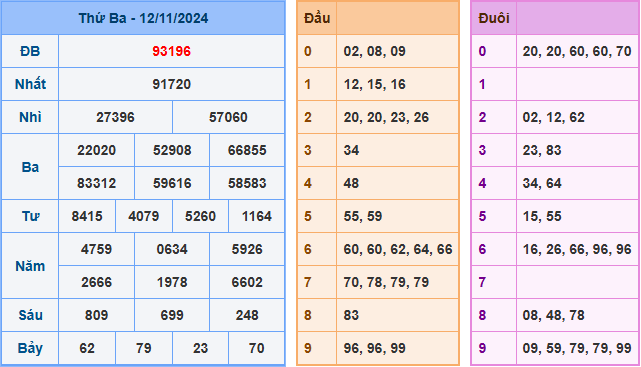Click the Ba row label
Image resolution: width=641 pixels, height=367 pixels.
coord(30,167)
